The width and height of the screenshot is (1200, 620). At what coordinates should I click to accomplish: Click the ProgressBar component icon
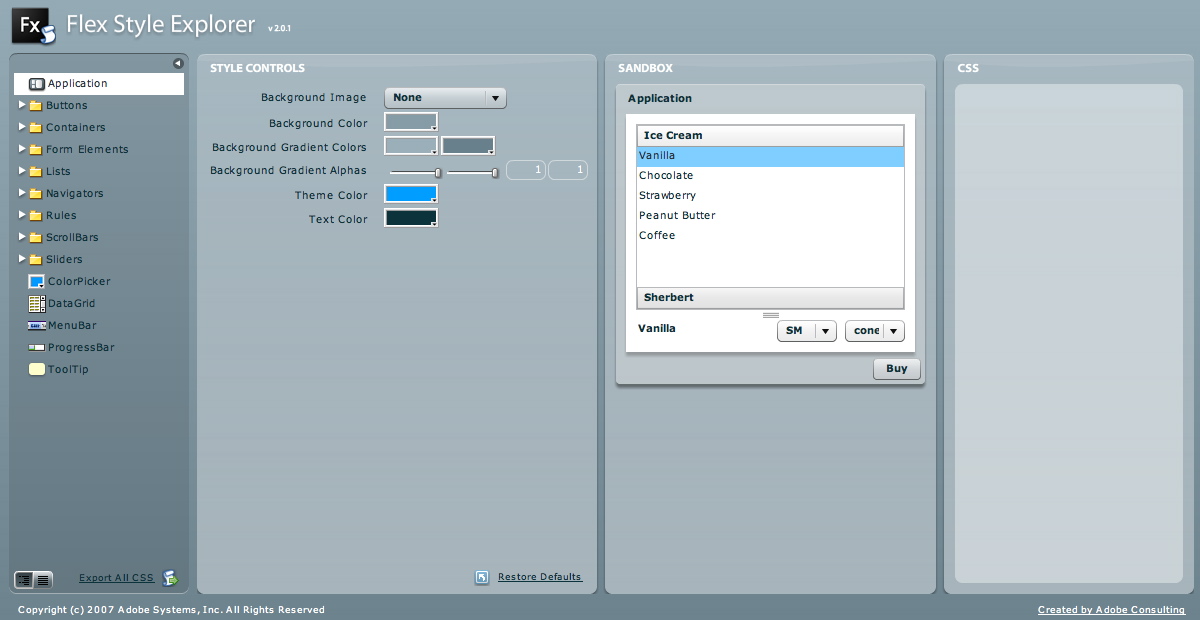click(37, 348)
